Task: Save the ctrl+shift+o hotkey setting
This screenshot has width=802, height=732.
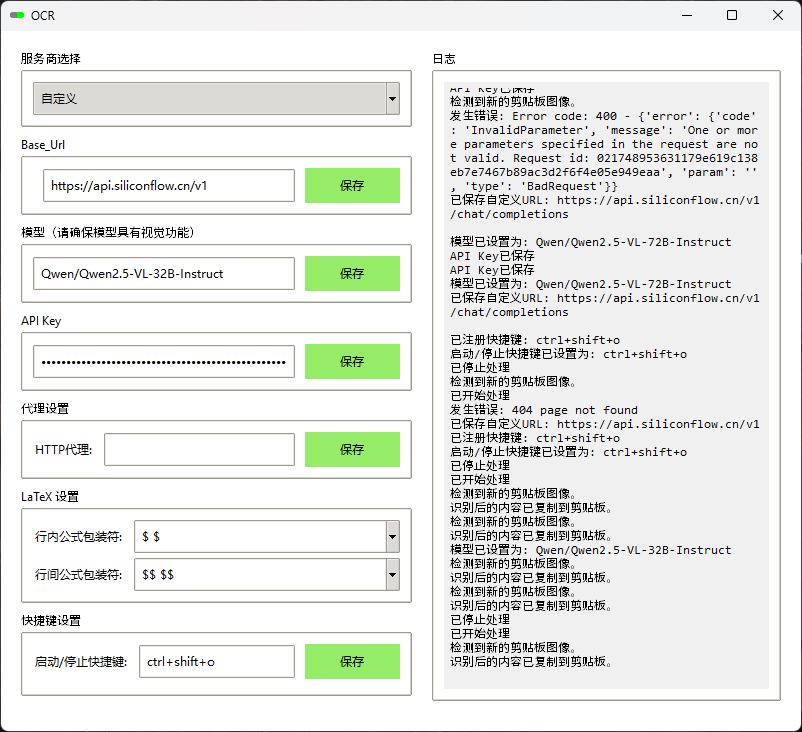Action: coord(352,662)
